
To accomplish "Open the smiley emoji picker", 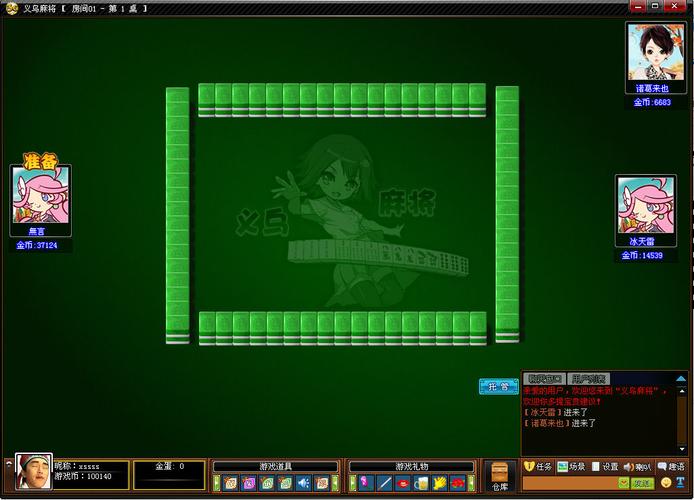I will pos(666,483).
